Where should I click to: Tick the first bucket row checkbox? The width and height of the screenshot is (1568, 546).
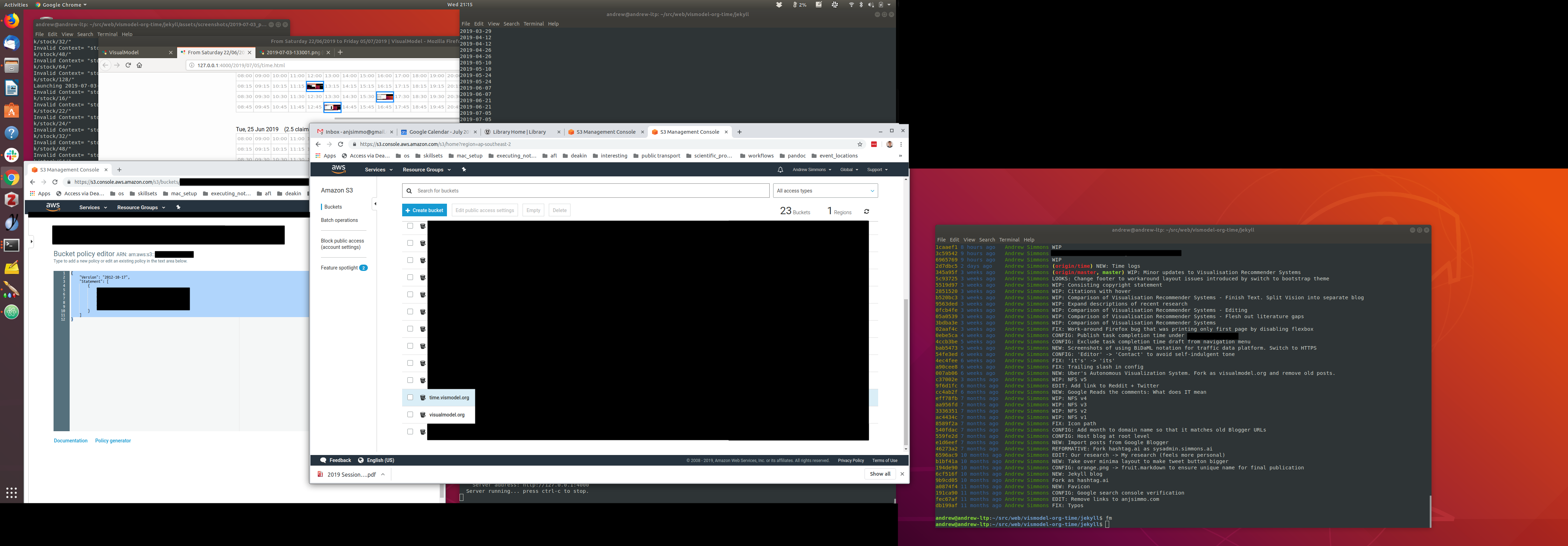[410, 226]
